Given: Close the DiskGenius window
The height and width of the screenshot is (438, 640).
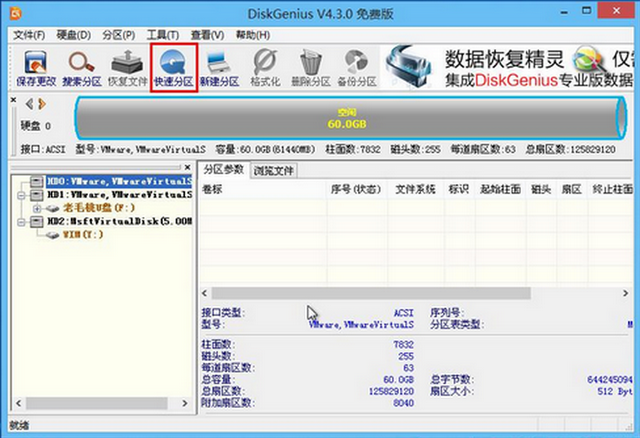Looking at the screenshot, I should pos(616,11).
